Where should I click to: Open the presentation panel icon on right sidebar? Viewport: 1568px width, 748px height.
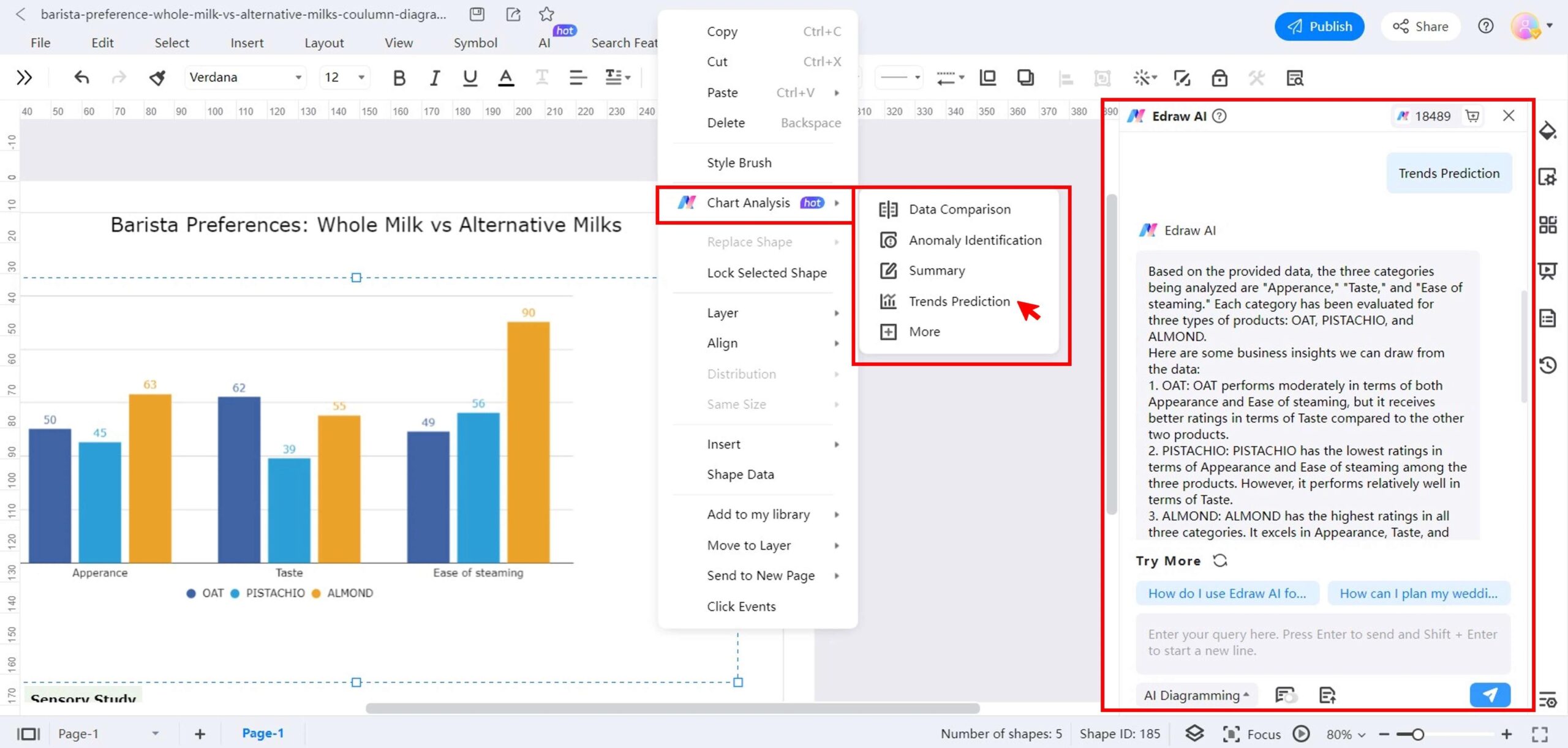[x=1548, y=271]
